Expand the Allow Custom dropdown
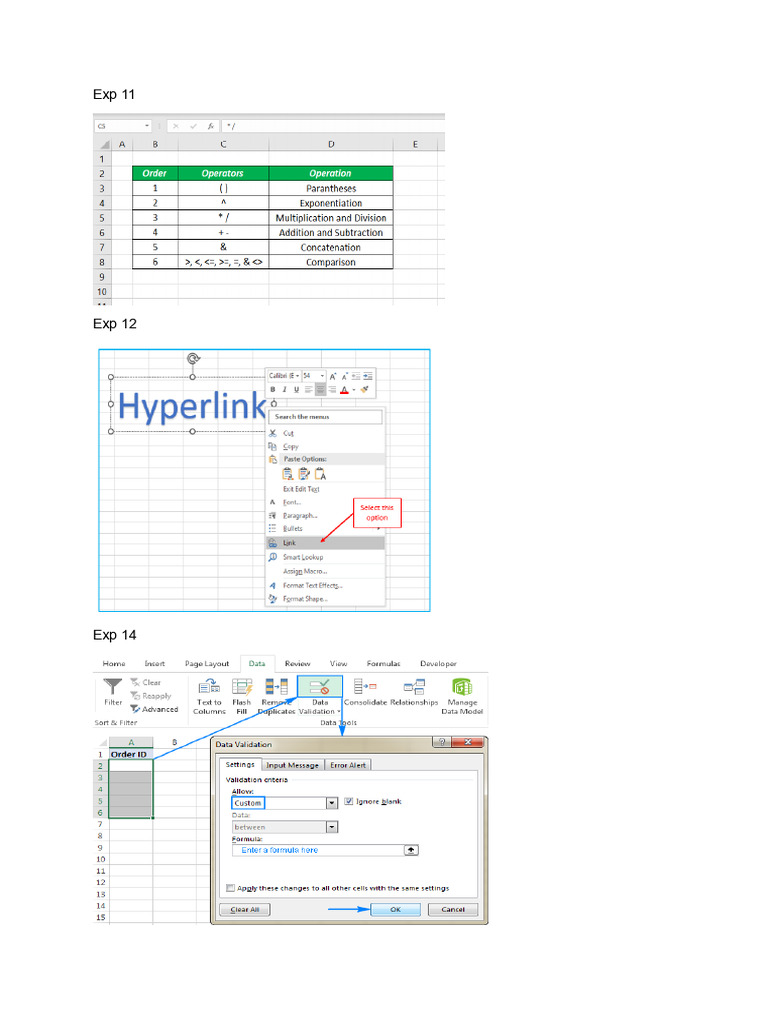Viewport: 768px width, 1024px height. tap(332, 803)
